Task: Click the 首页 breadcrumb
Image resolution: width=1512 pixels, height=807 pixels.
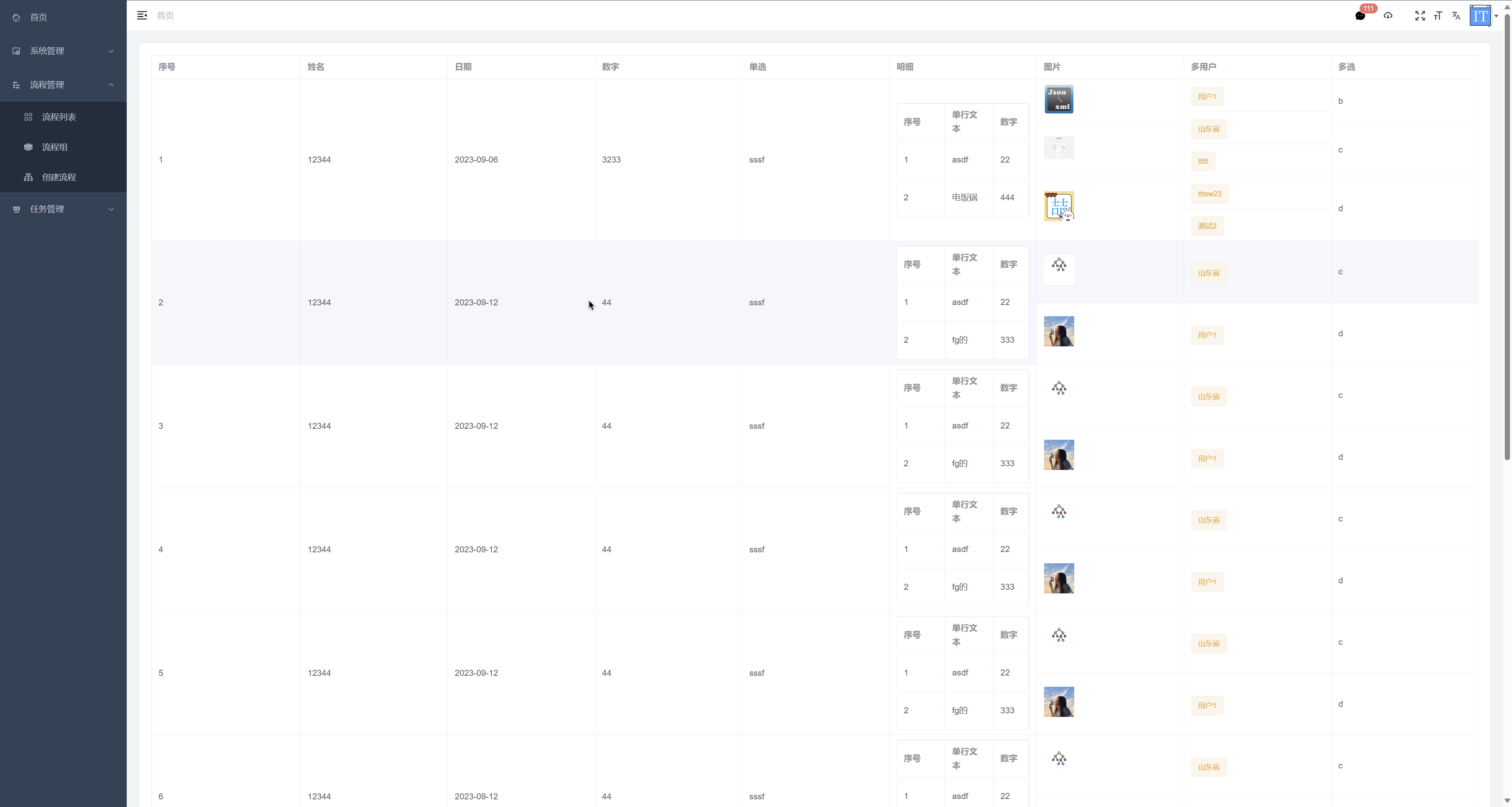Action: [x=165, y=16]
